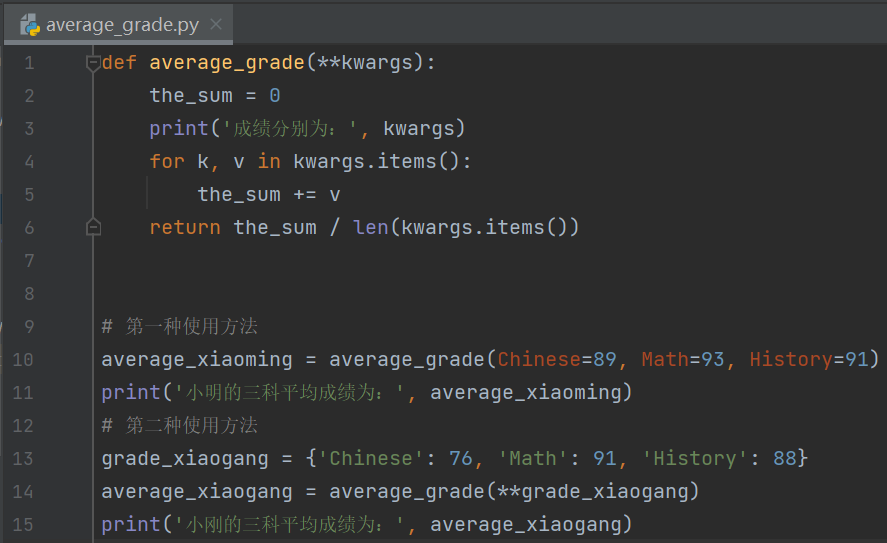This screenshot has height=543, width=887.
Task: Click line number 10 in the gutter
Action: pos(23,359)
